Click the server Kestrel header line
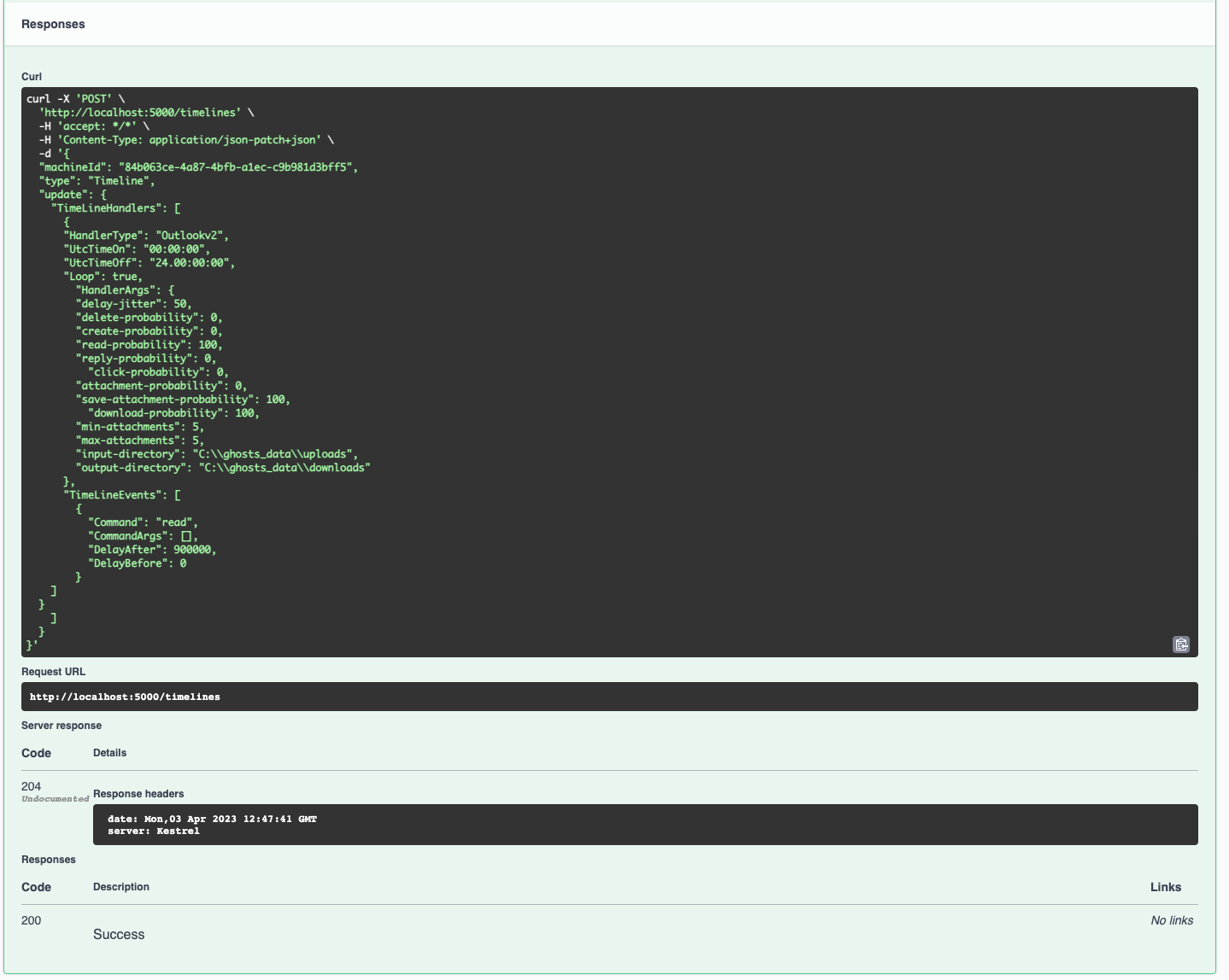 click(154, 831)
